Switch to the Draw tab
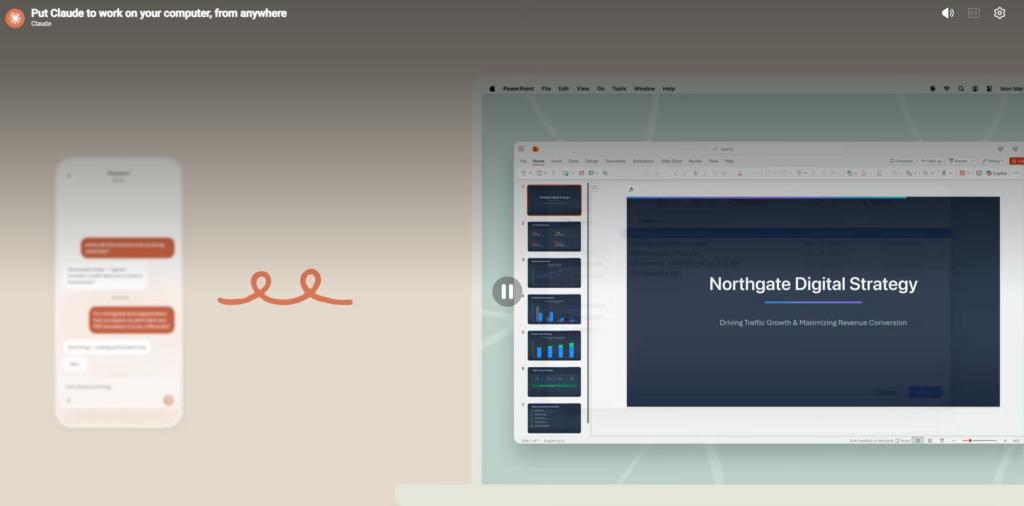The width and height of the screenshot is (1024, 506). point(573,161)
